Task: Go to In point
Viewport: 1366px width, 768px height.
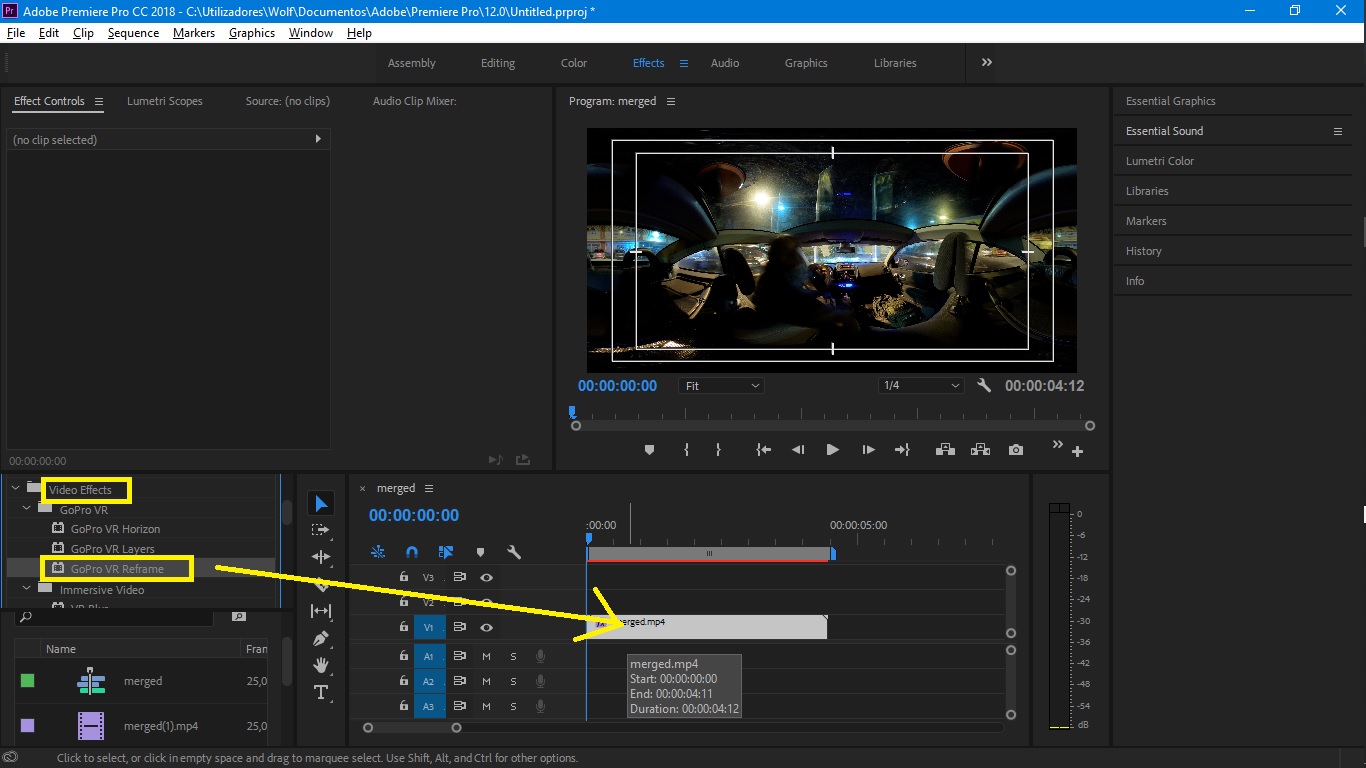Action: pos(764,450)
